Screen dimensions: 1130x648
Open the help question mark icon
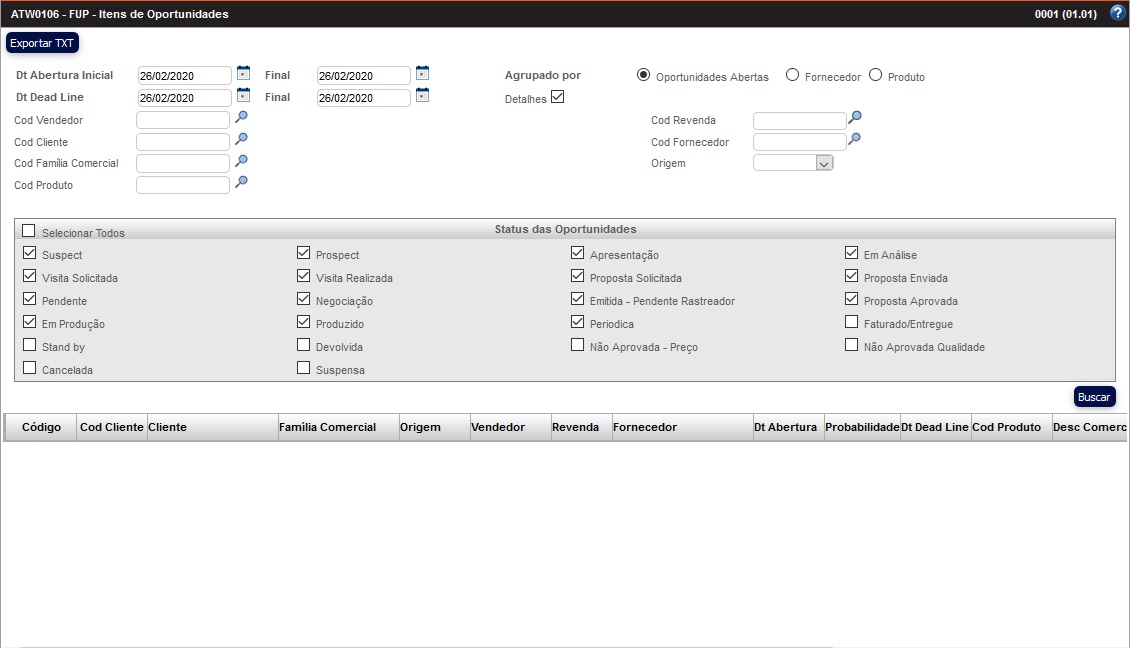click(1118, 13)
